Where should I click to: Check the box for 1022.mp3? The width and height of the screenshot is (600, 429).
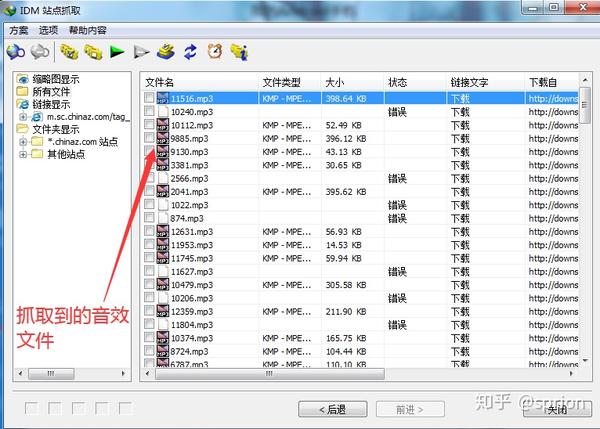[149, 204]
